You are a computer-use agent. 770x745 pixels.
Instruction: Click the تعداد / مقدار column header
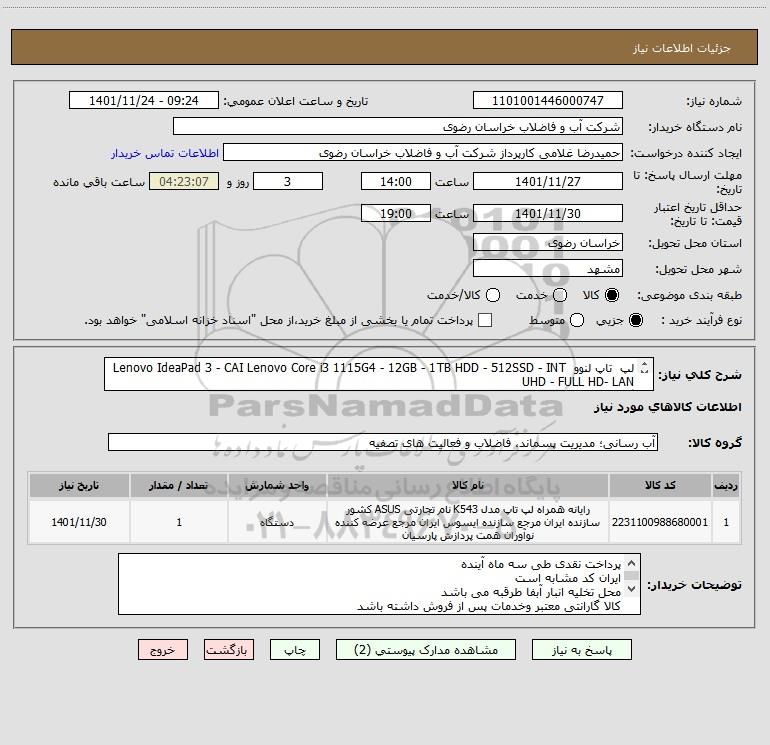point(179,485)
